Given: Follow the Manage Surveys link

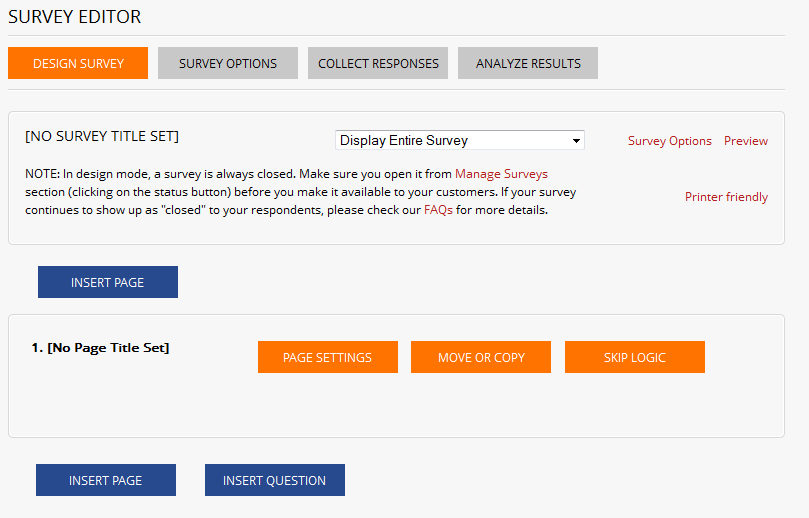Looking at the screenshot, I should 501,174.
